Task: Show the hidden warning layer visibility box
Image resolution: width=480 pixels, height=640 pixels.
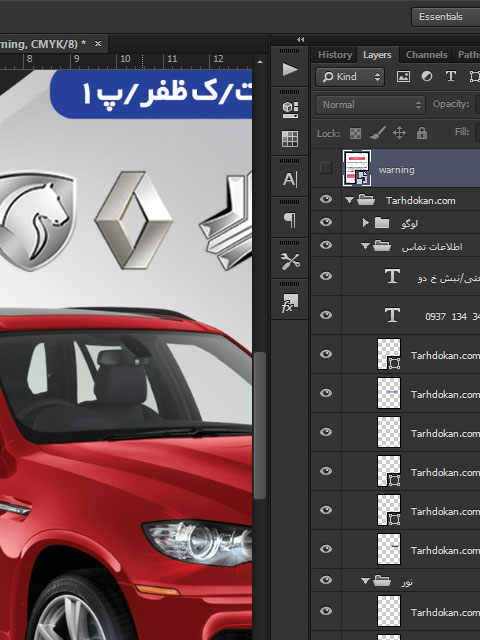Action: click(326, 168)
